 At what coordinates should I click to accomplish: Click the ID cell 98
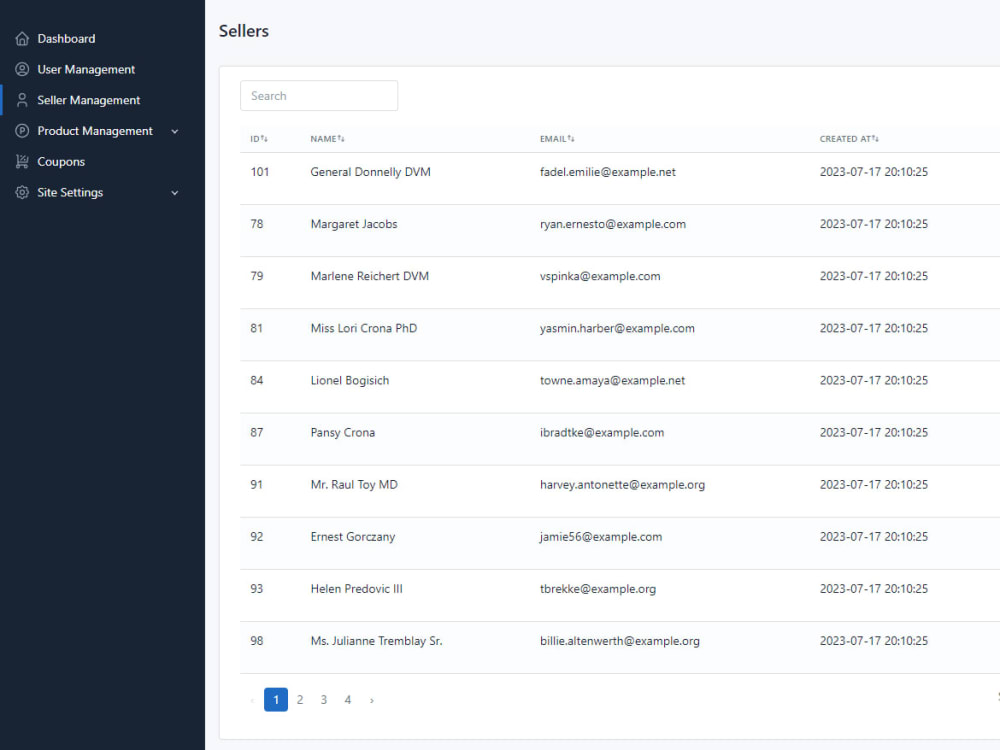click(x=256, y=641)
